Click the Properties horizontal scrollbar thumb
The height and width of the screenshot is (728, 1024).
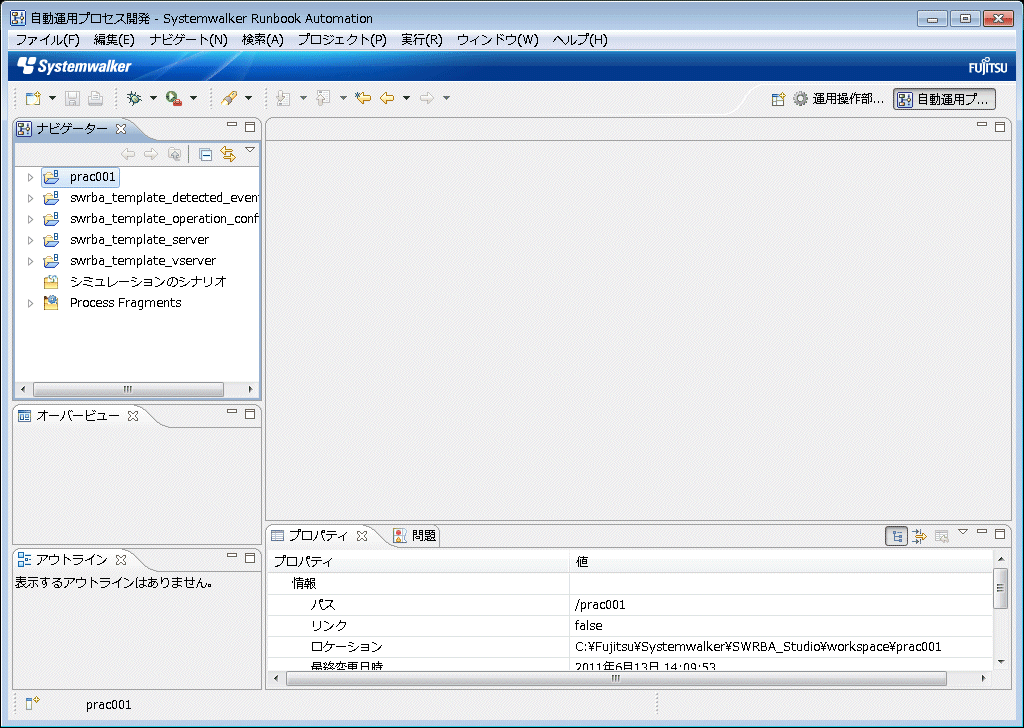pos(616,678)
